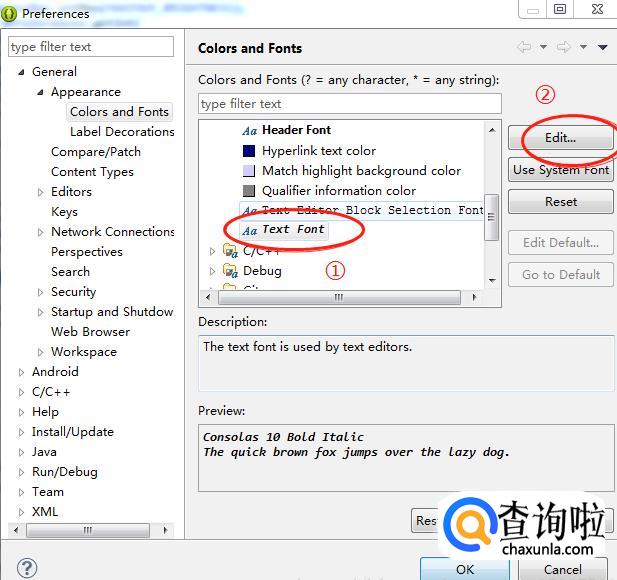The image size is (617, 580).
Task: Expand the Security tree node
Action: click(40, 292)
